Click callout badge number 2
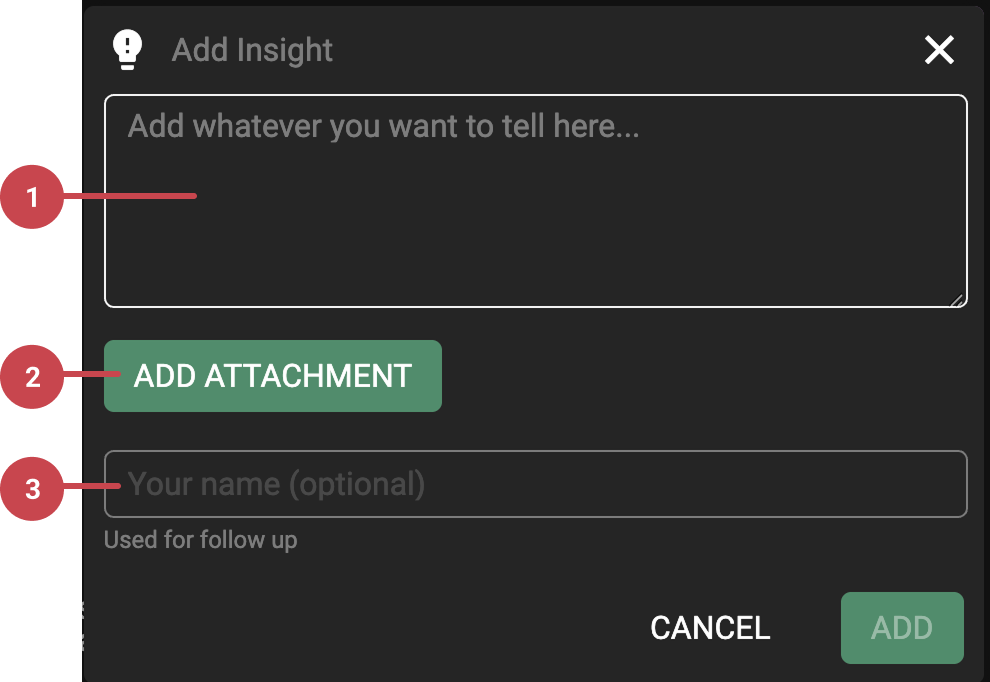 point(31,377)
